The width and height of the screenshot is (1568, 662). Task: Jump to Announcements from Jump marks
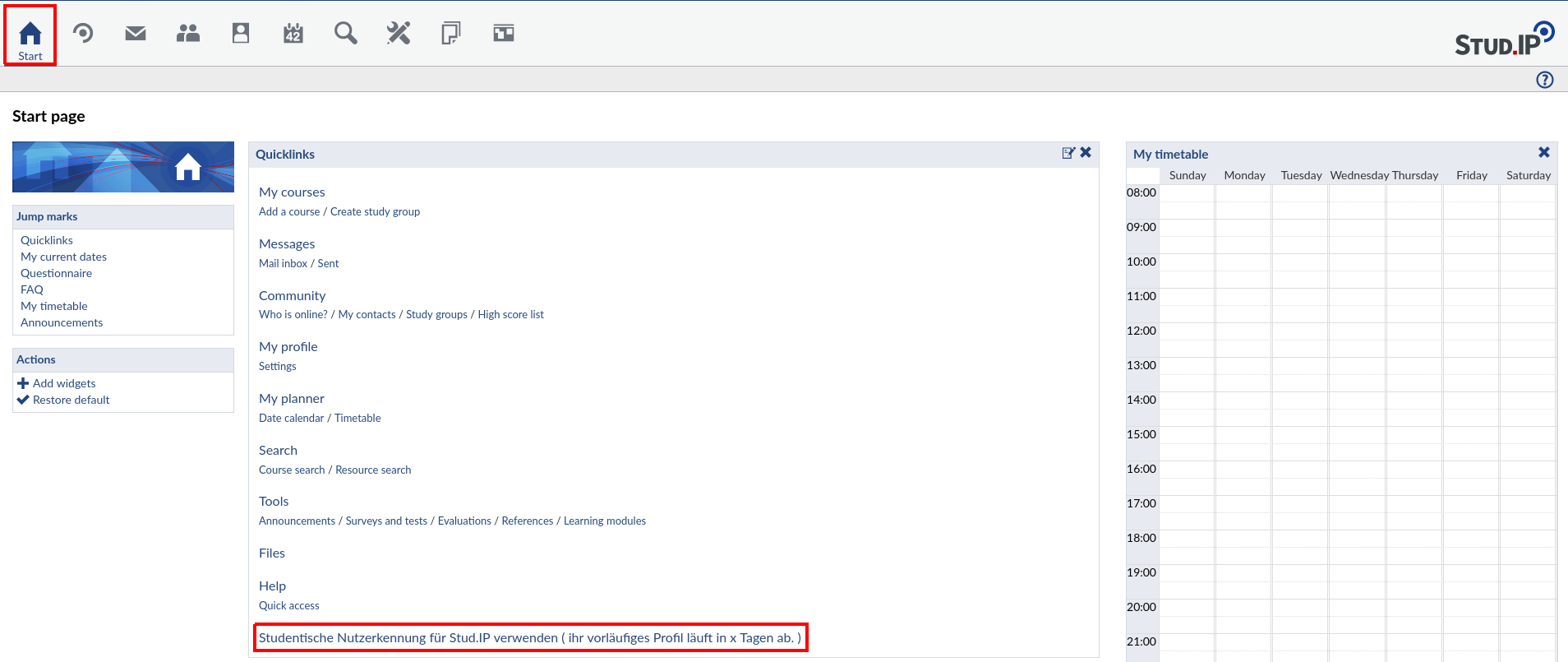[62, 322]
